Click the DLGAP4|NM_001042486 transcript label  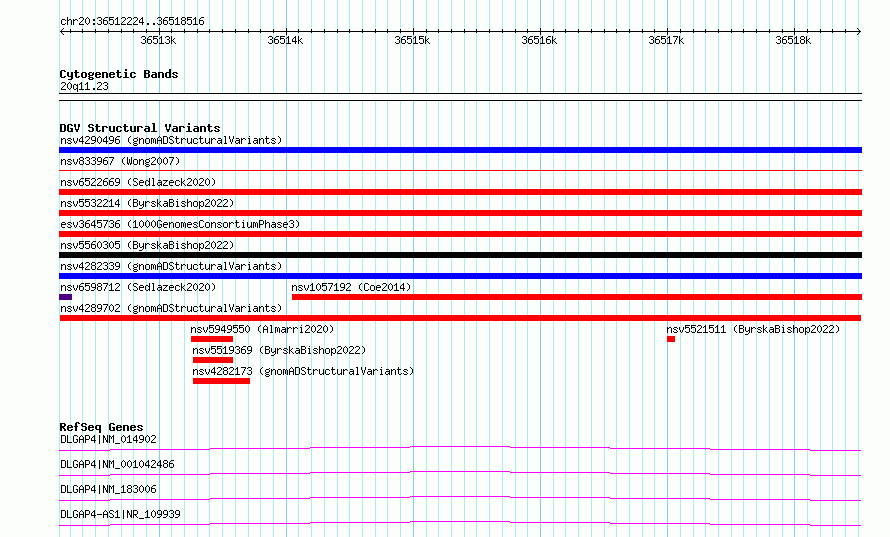117,464
